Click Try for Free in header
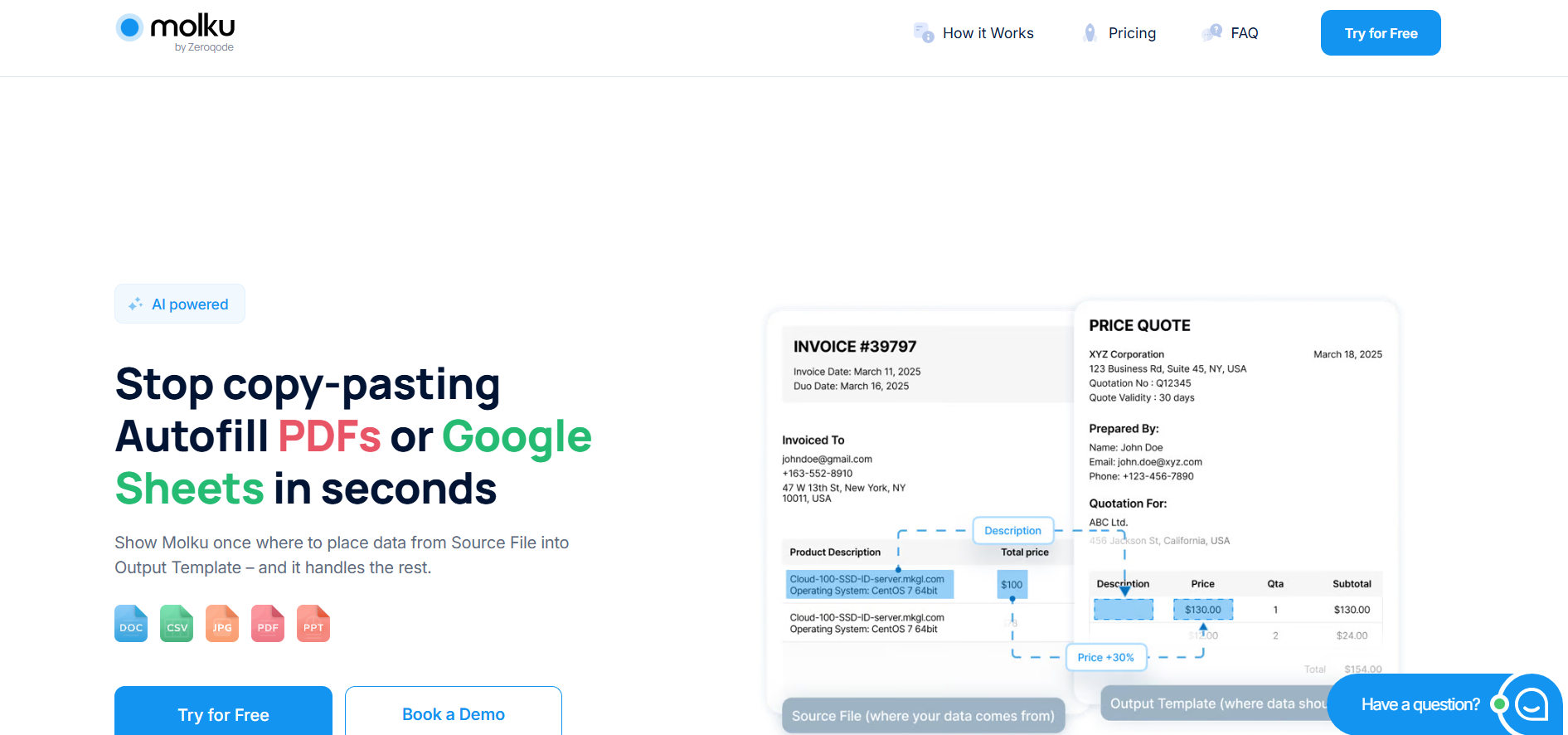1568x735 pixels. pyautogui.click(x=1381, y=33)
